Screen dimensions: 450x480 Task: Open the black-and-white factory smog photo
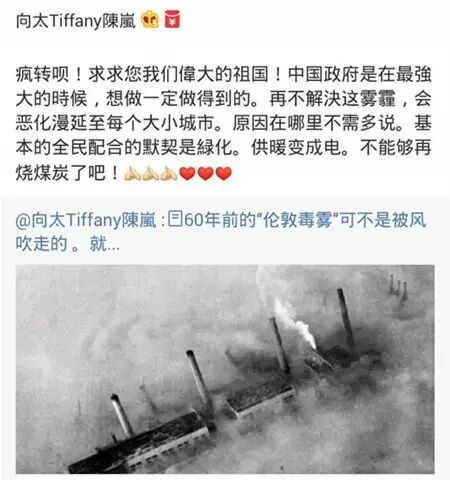225,369
